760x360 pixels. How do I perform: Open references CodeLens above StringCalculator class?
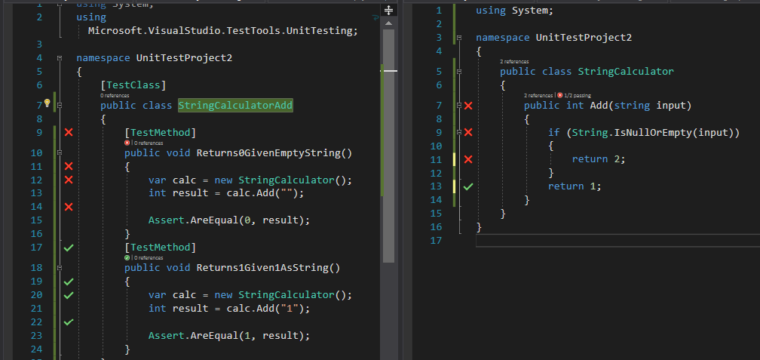[x=514, y=62]
